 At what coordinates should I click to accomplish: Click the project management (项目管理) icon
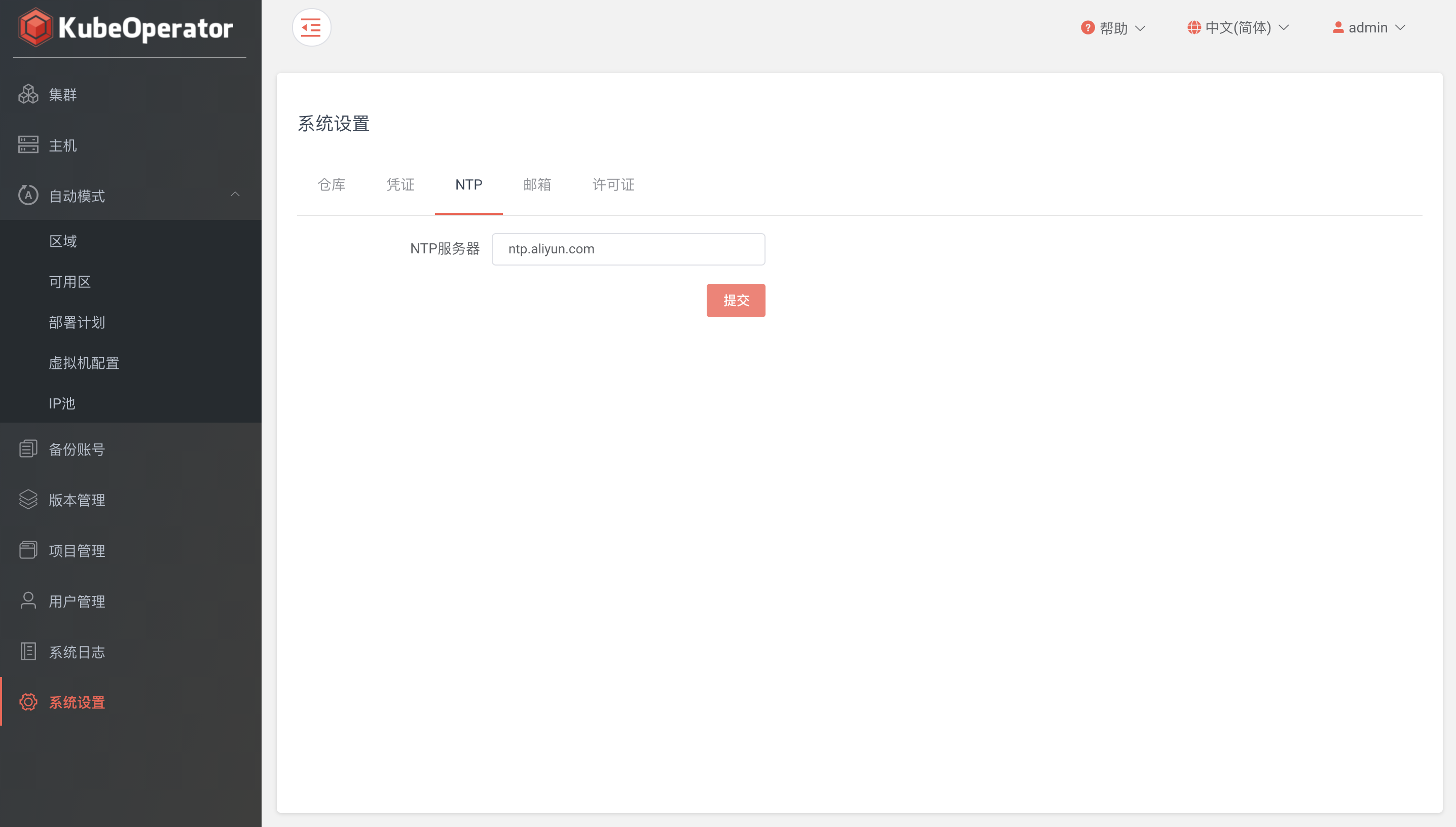point(28,550)
